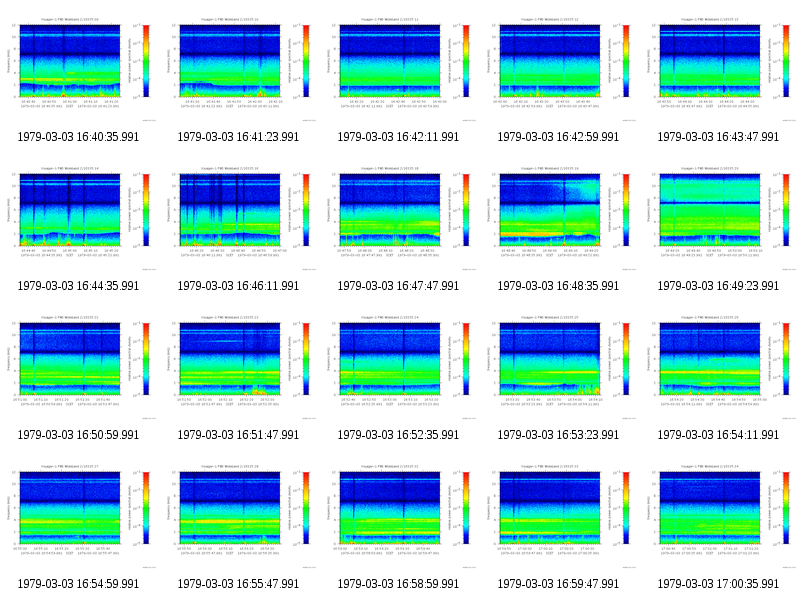800x596 pixels.
Task: Click the color scale bar beside the 16:49:23.991 plot
Action: (786, 210)
